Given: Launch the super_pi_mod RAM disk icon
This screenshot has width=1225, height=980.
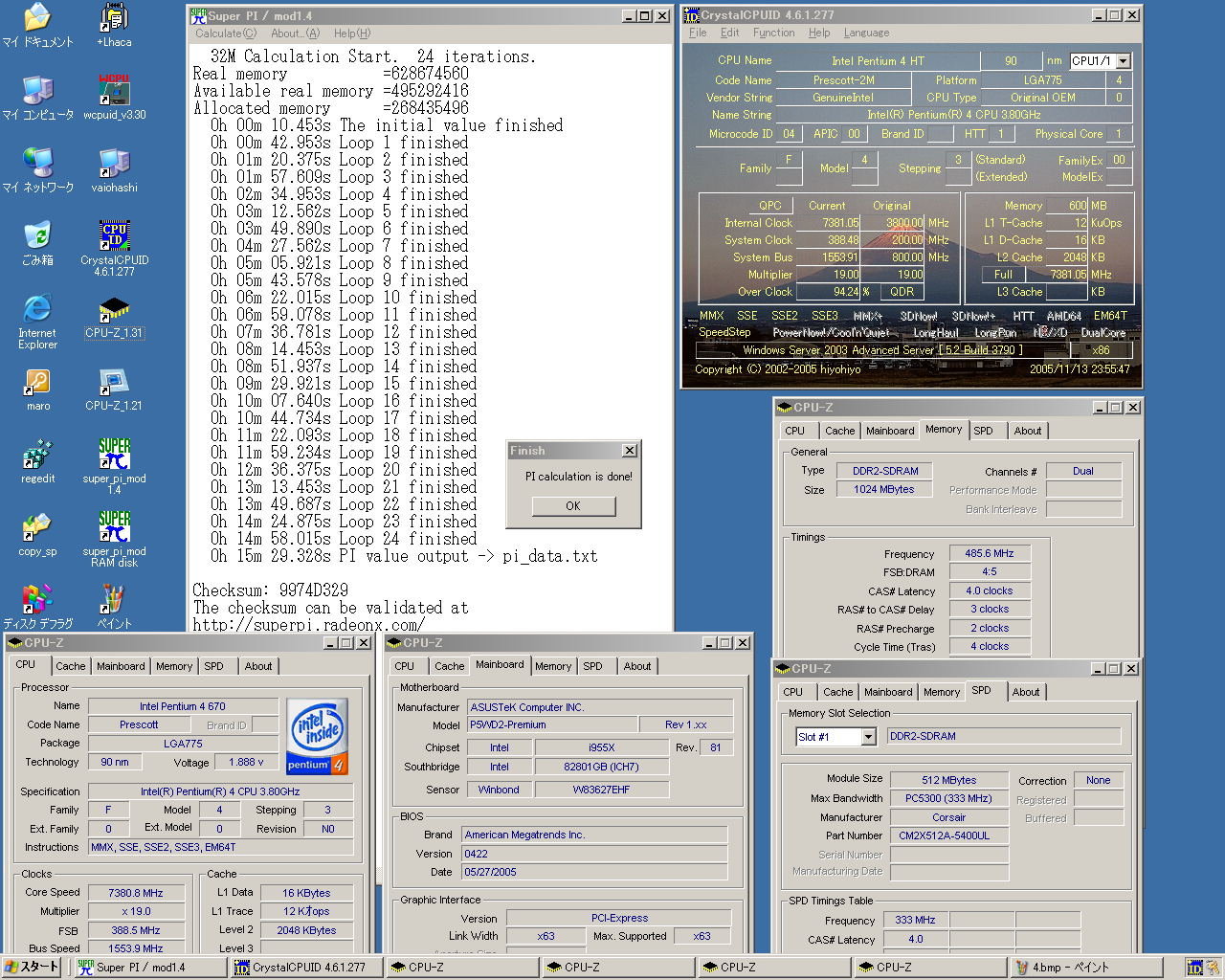Looking at the screenshot, I should click(114, 540).
